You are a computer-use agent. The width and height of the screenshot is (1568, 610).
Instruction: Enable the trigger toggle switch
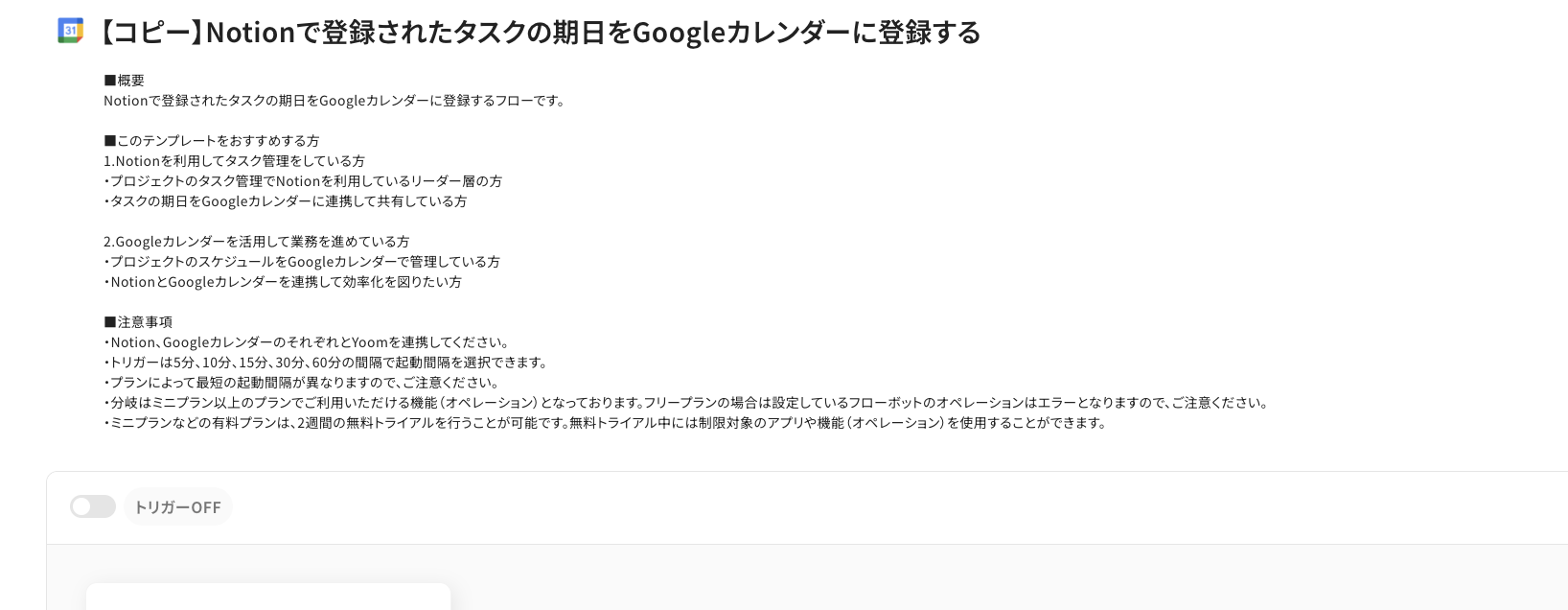[93, 506]
